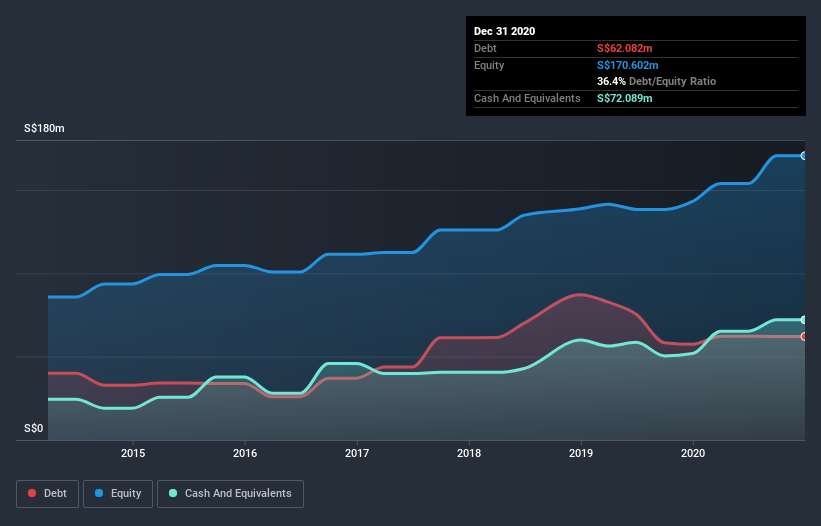821x526 pixels.
Task: Click the blue Equity legend dot
Action: pyautogui.click(x=99, y=493)
